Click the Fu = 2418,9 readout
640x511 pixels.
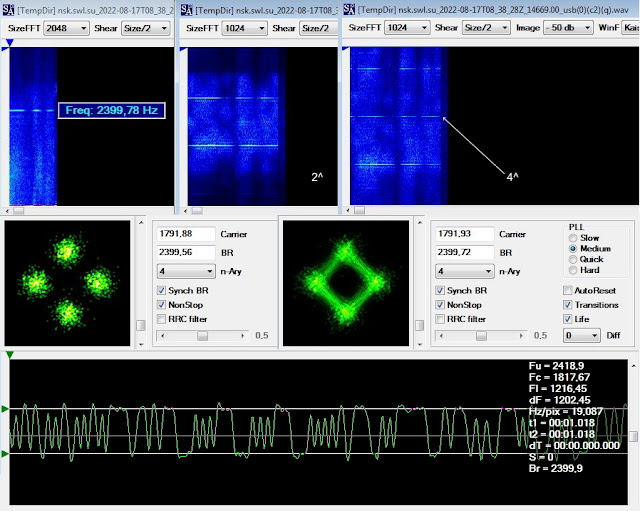coord(556,366)
